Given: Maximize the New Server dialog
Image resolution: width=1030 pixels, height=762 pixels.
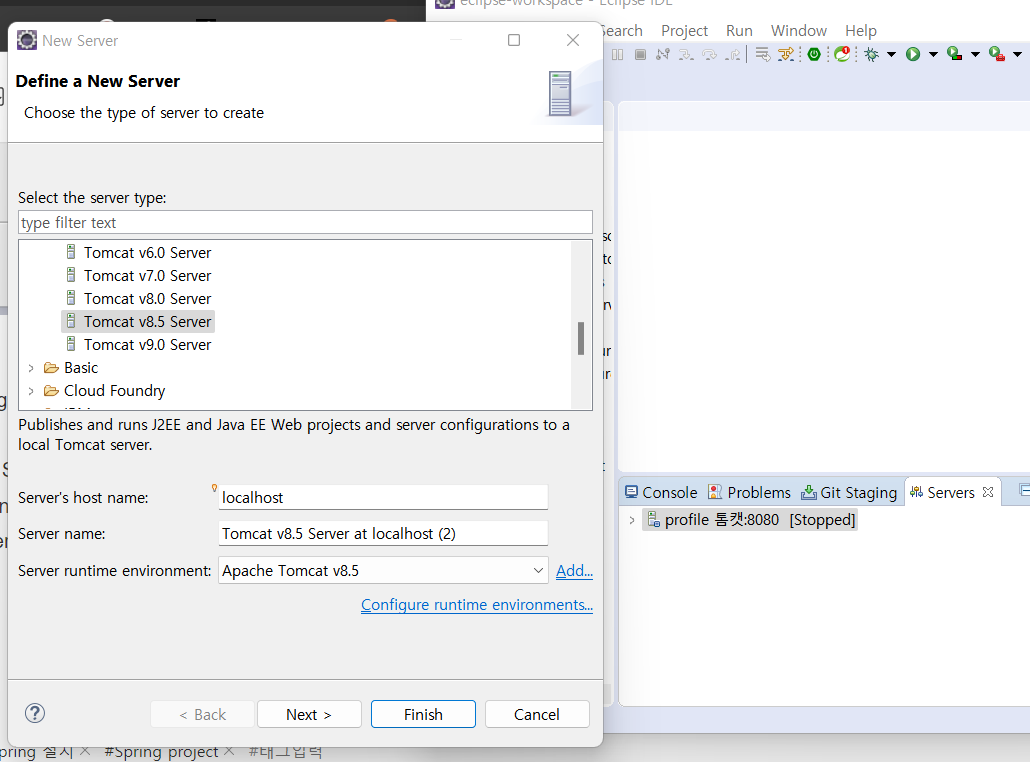Looking at the screenshot, I should pyautogui.click(x=514, y=40).
